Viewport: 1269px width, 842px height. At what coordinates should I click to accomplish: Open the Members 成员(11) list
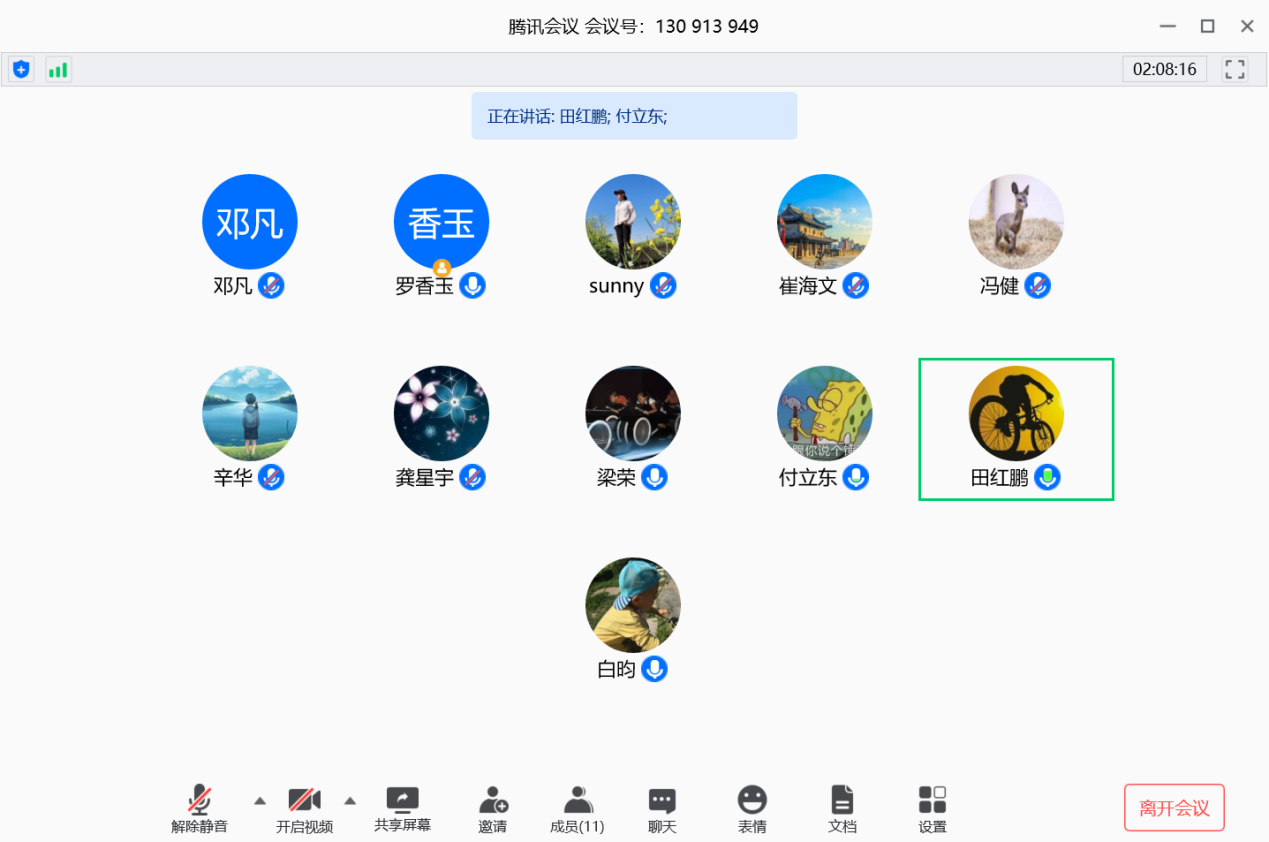(577, 808)
